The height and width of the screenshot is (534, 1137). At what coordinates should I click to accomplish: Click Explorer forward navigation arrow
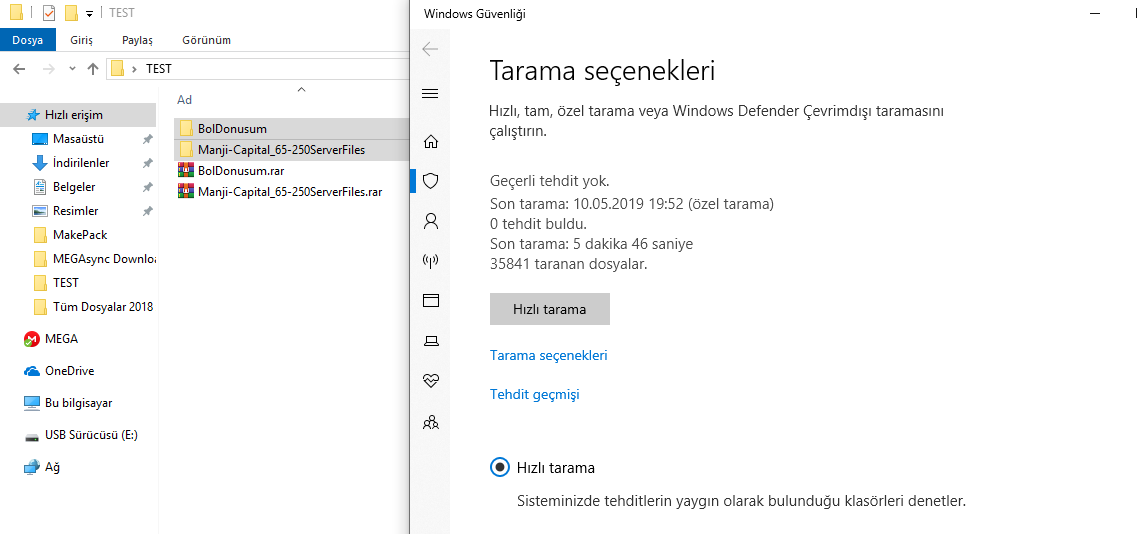click(x=49, y=69)
